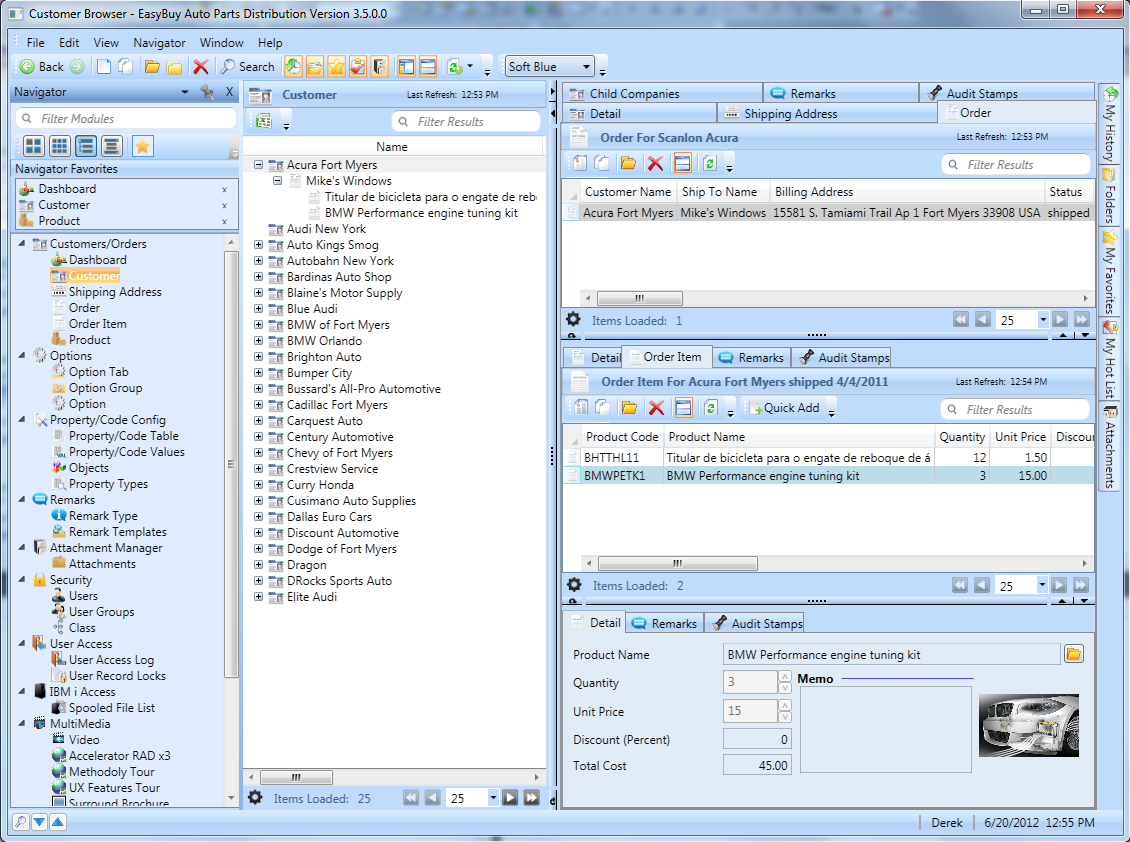The image size is (1130, 842).
Task: Click the new blank document icon in main toolbar
Action: [x=104, y=66]
